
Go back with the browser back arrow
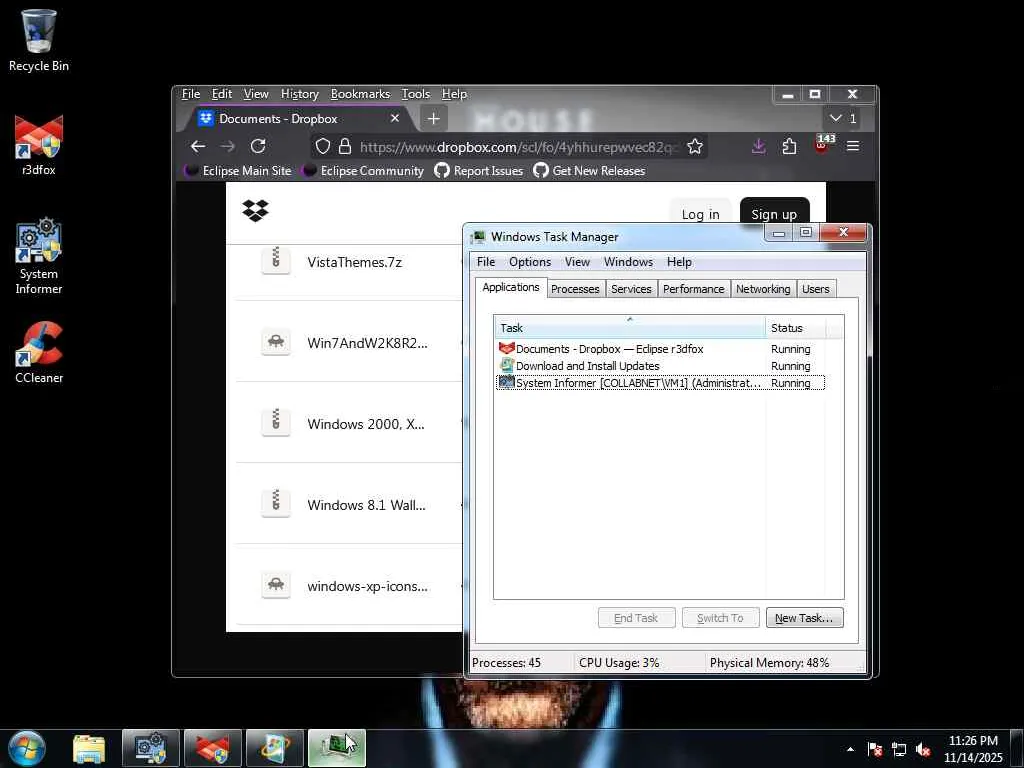pos(198,146)
